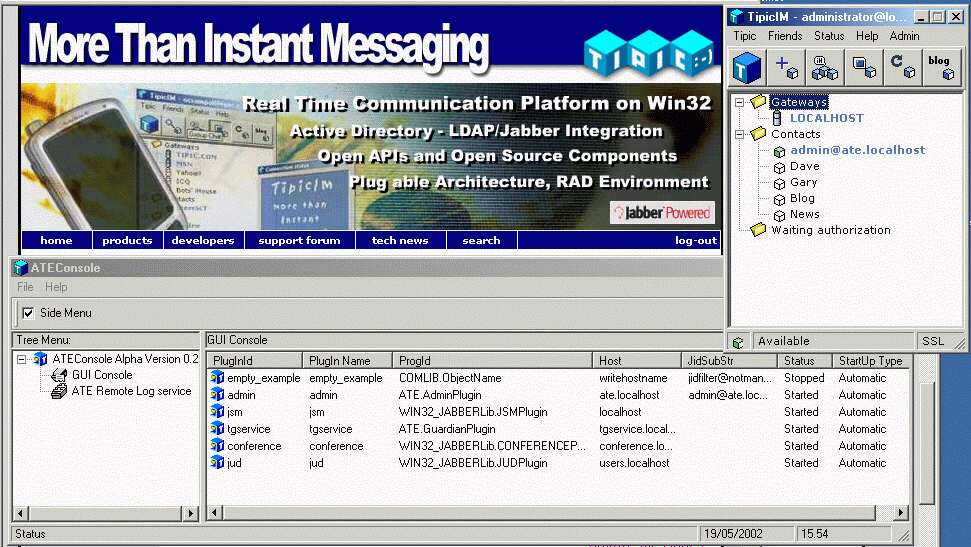Image resolution: width=971 pixels, height=547 pixels.
Task: Click the tgservice plugin row icon
Action: click(x=217, y=428)
